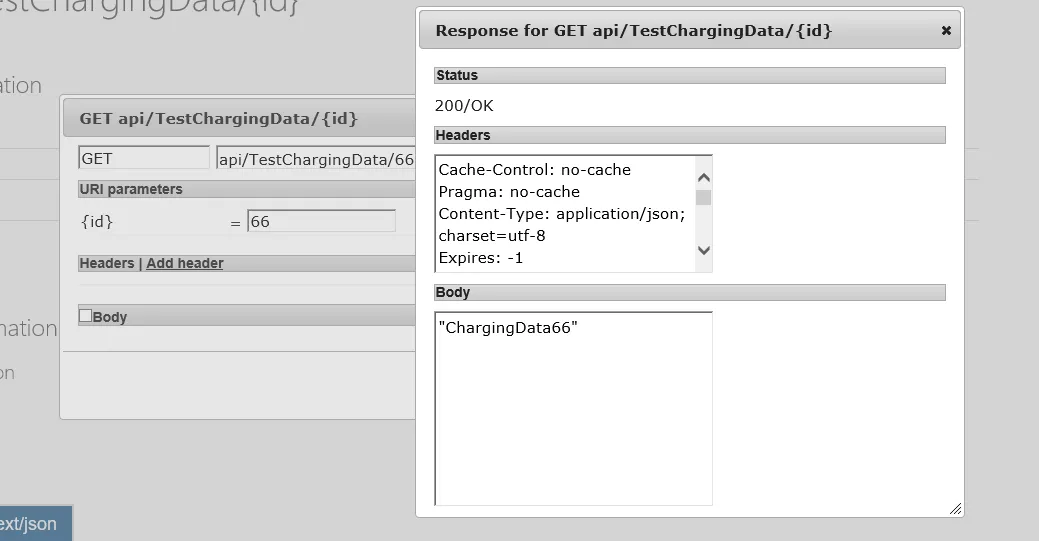Enable the Body checkbox in the request panel
The height and width of the screenshot is (541, 1039).
pos(86,316)
